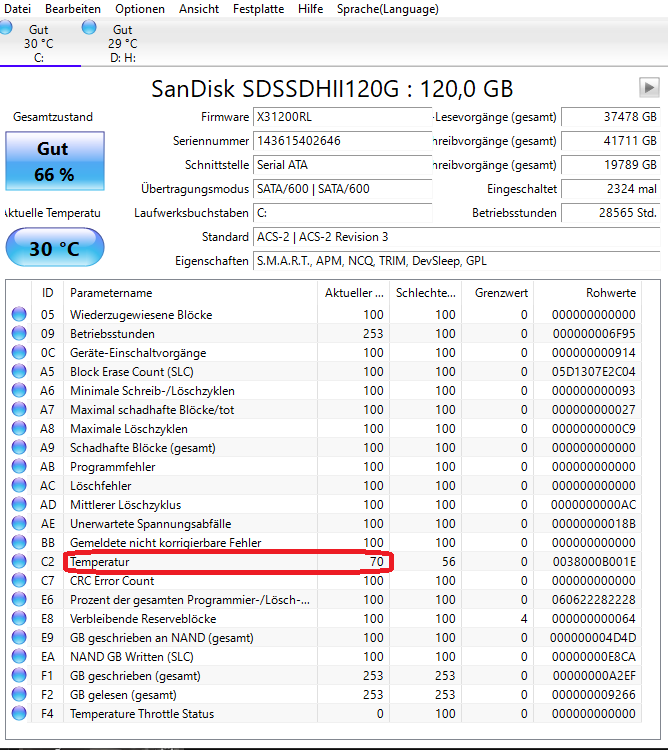
Task: Click the Schnittstelle field Serial ATA
Action: click(x=342, y=165)
